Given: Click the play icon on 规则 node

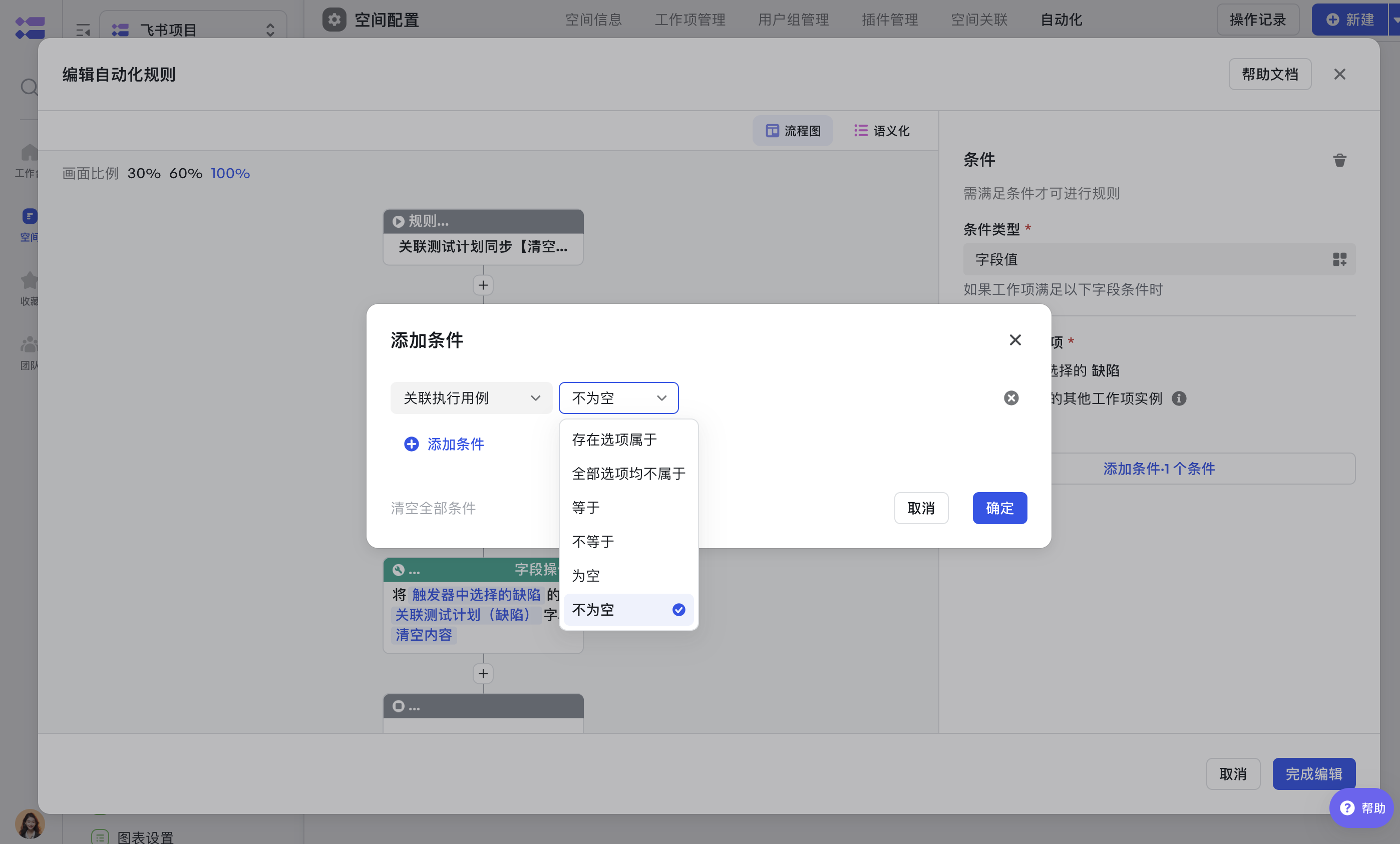Looking at the screenshot, I should (x=398, y=221).
